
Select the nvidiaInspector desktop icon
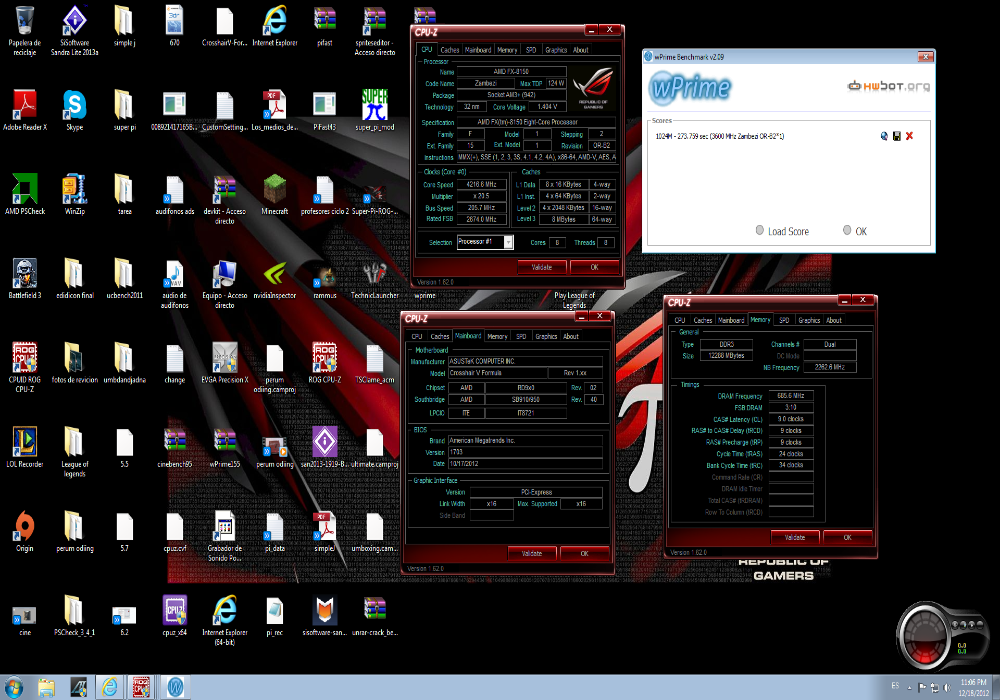tap(275, 279)
